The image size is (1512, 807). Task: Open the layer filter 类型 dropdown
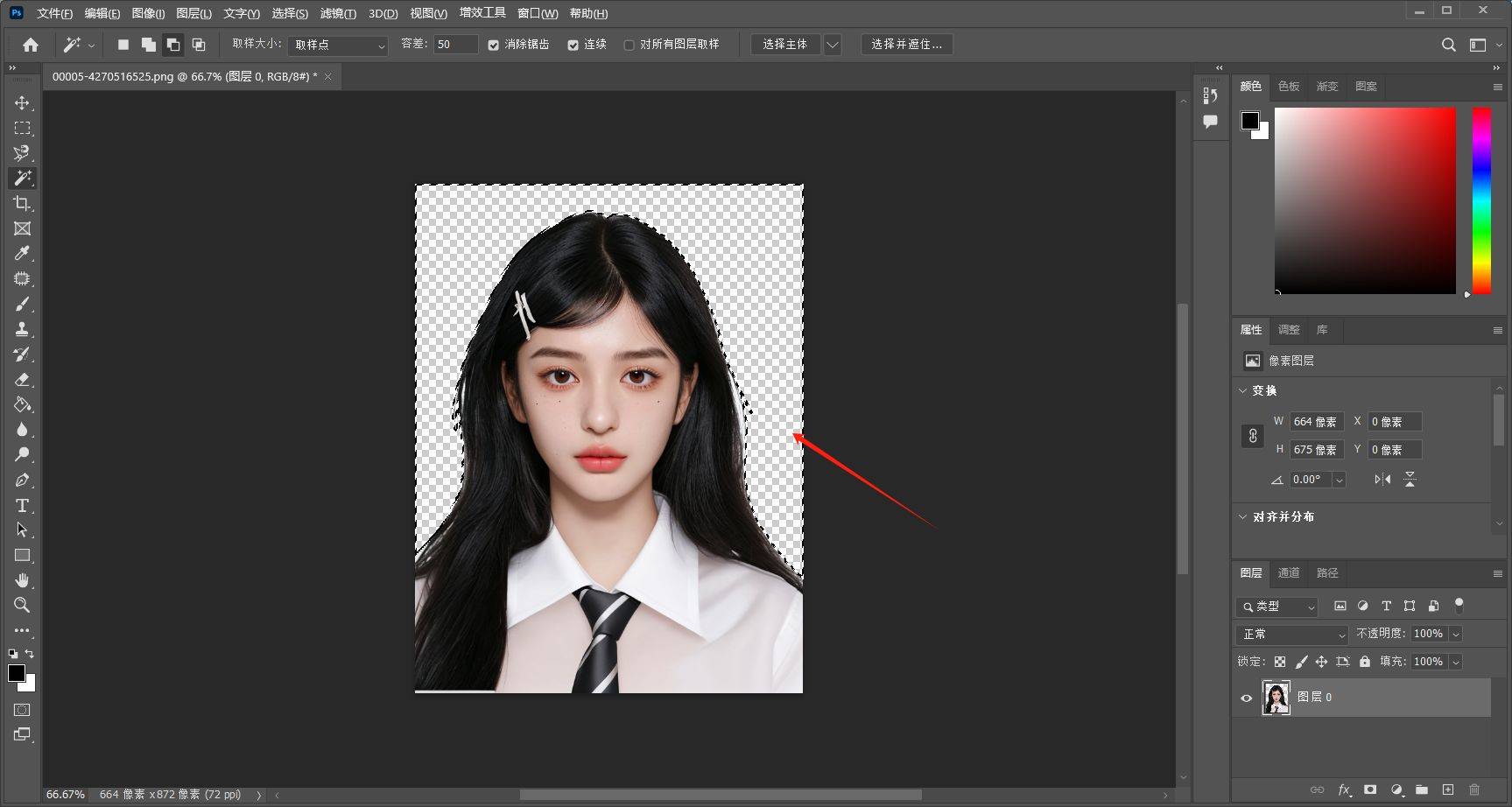tap(1276, 607)
